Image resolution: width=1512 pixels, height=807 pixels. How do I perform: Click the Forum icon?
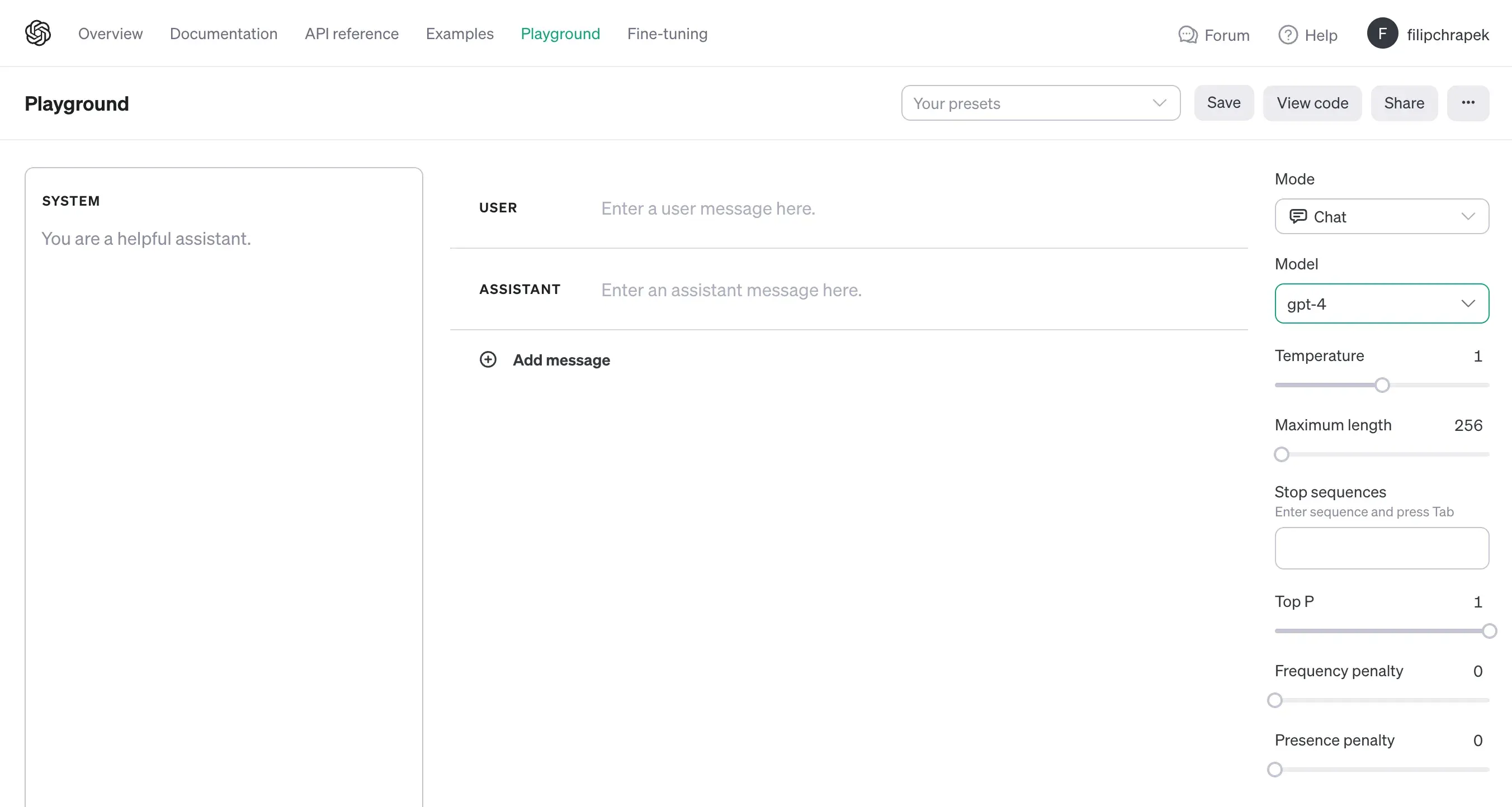[x=1188, y=33]
